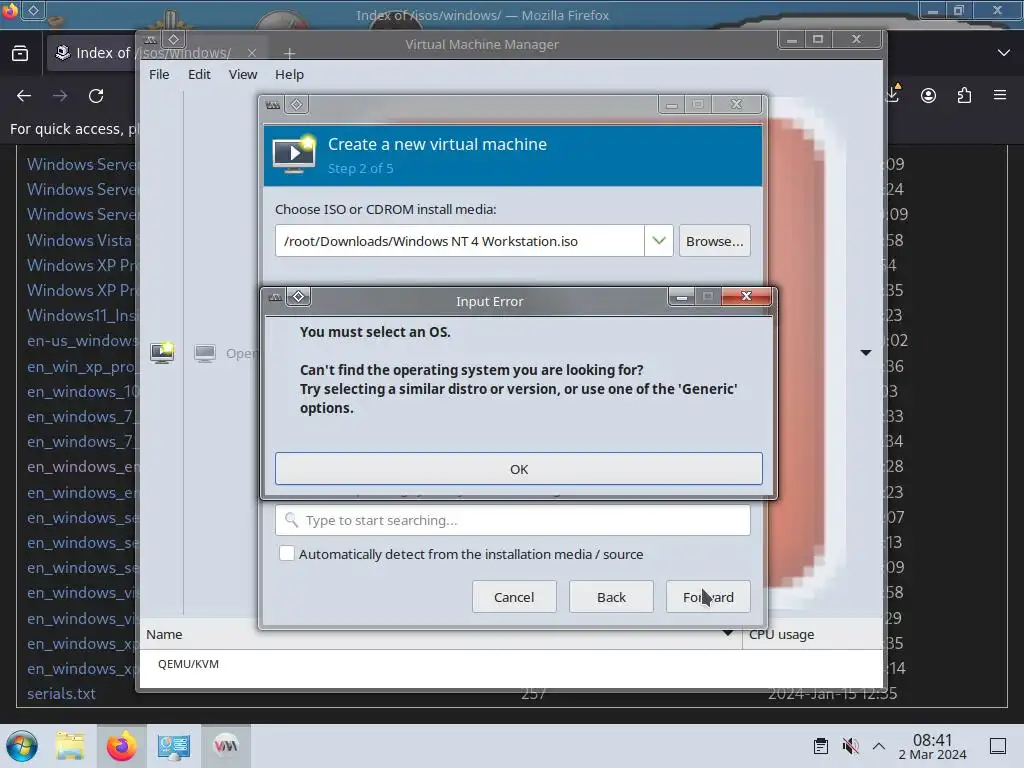The width and height of the screenshot is (1024, 768).
Task: Reload the page in Firefox
Action: point(96,96)
